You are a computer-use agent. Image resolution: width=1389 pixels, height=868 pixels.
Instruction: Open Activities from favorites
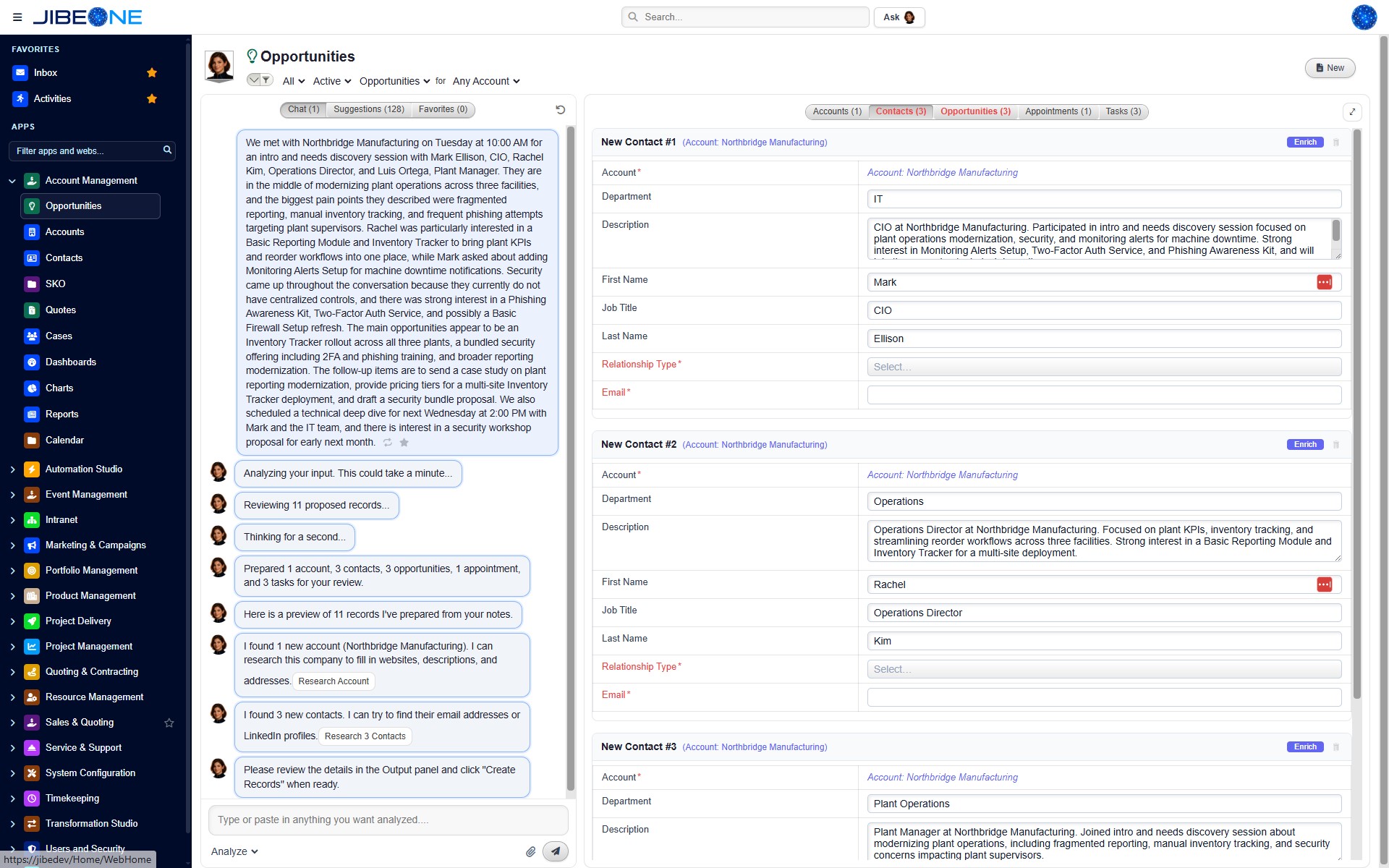point(52,98)
